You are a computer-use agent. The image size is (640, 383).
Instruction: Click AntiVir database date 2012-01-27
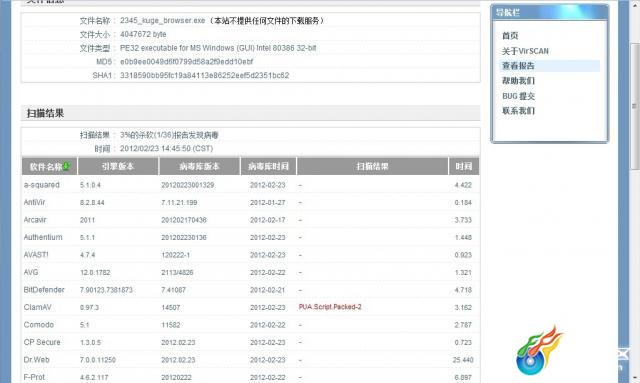tap(268, 203)
